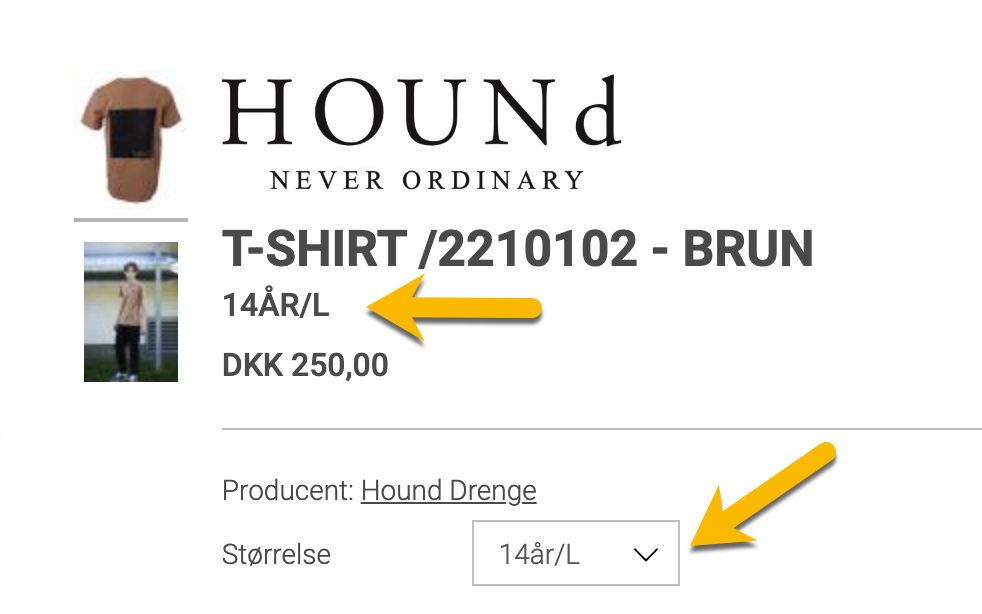The image size is (982, 614).
Task: Click the DKK 250,00 price
Action: click(304, 365)
